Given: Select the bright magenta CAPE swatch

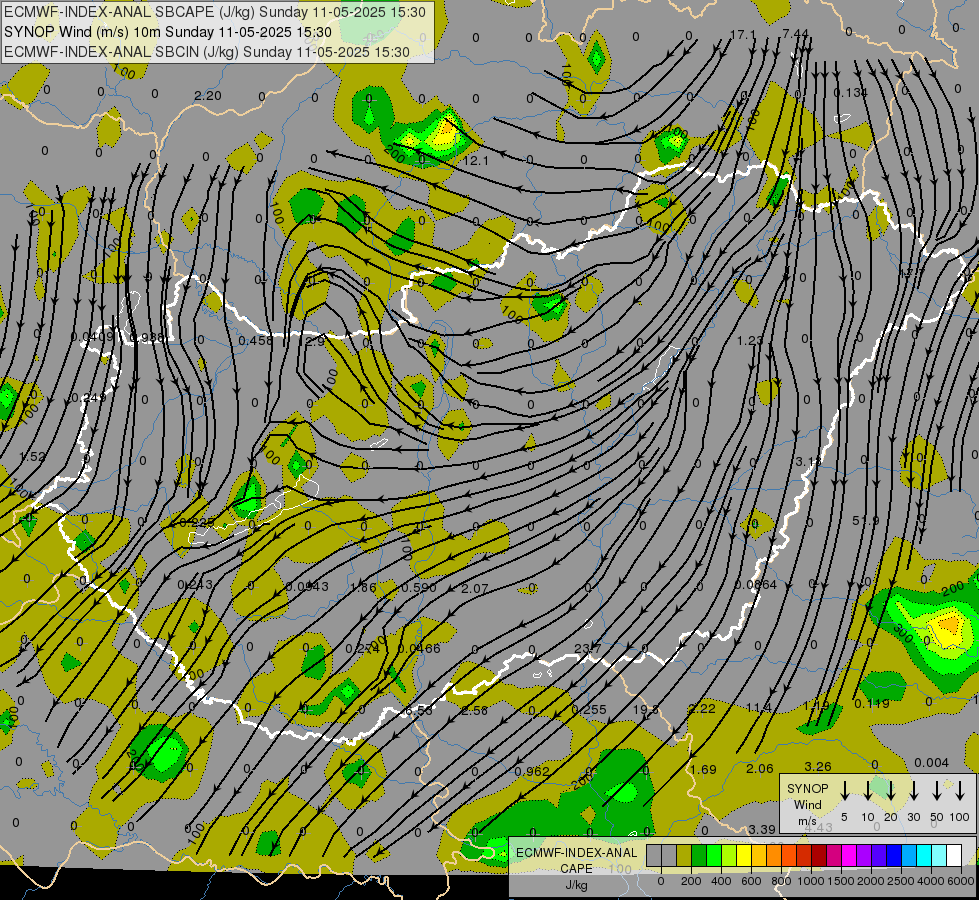Looking at the screenshot, I should tap(849, 856).
